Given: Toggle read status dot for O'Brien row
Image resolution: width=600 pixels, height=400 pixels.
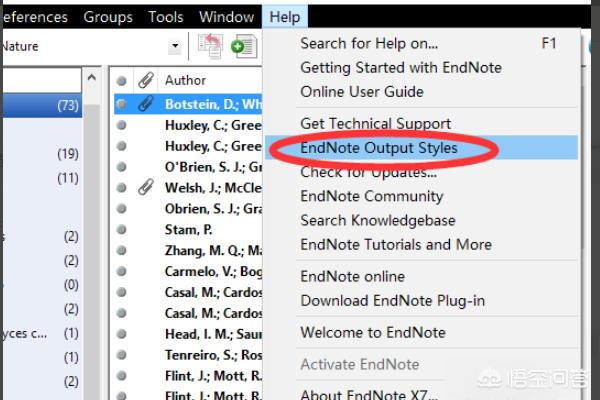Looking at the screenshot, I should 122,167.
